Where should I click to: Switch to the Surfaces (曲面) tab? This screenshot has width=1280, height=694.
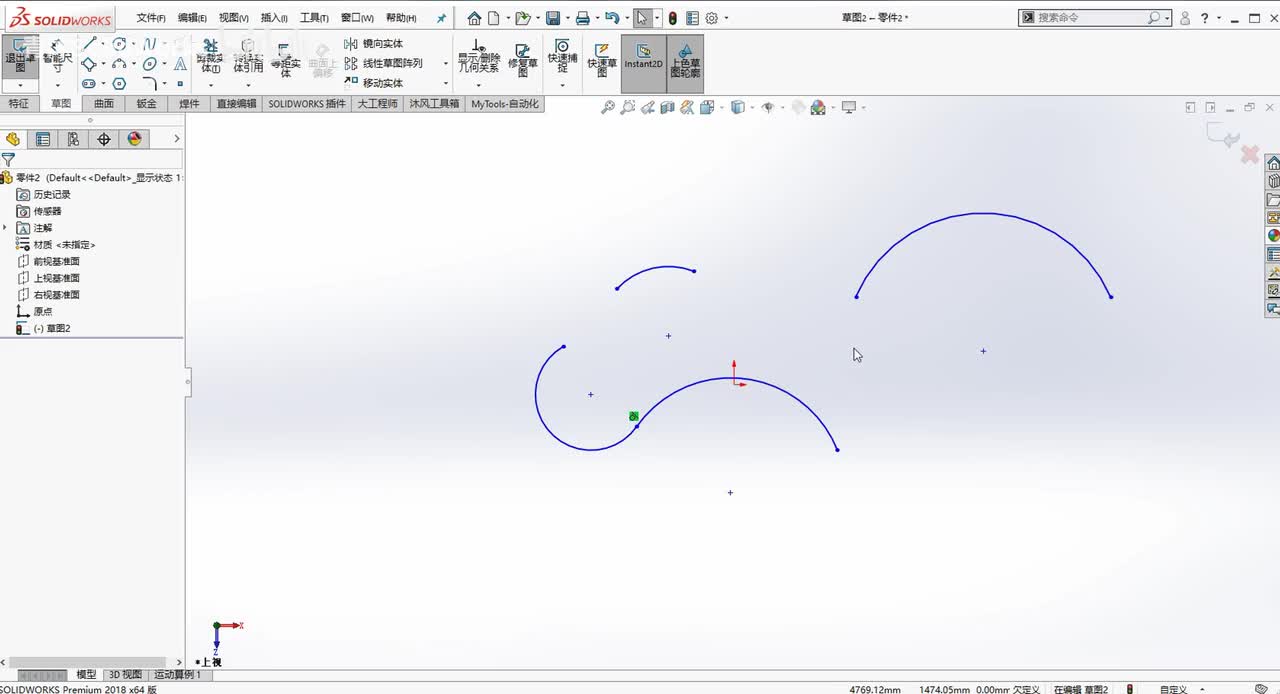(104, 104)
